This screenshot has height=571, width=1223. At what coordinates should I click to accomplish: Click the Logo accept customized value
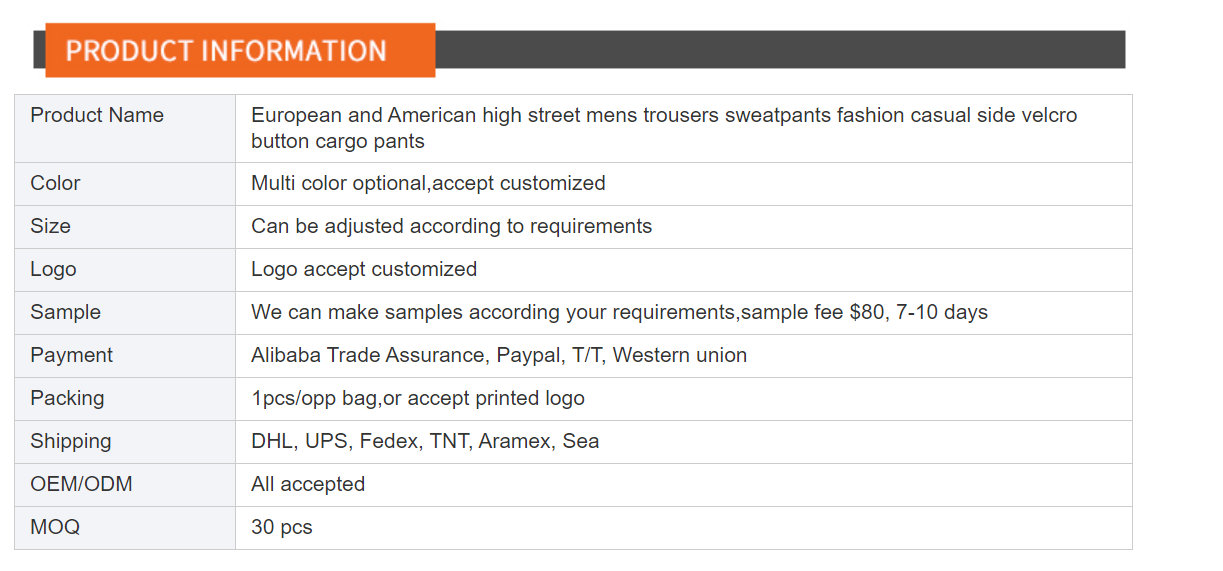tap(364, 269)
